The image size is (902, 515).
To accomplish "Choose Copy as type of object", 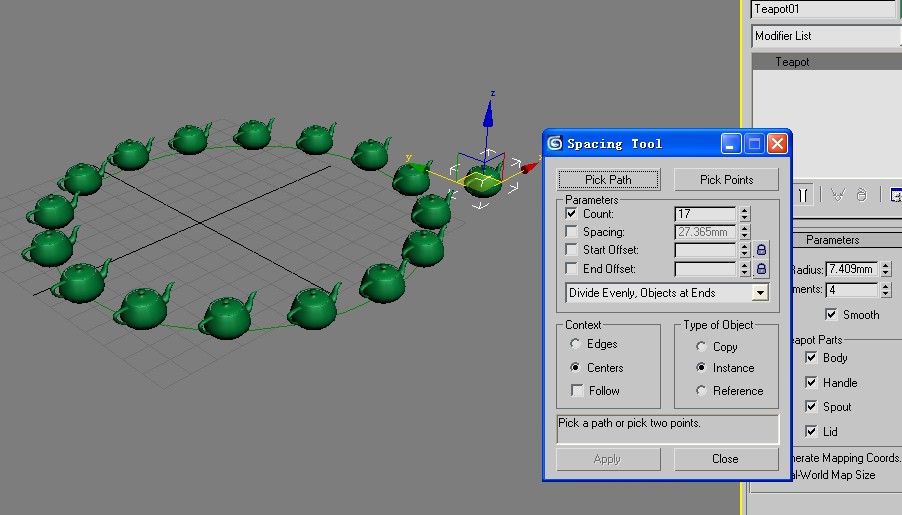I will click(x=701, y=346).
